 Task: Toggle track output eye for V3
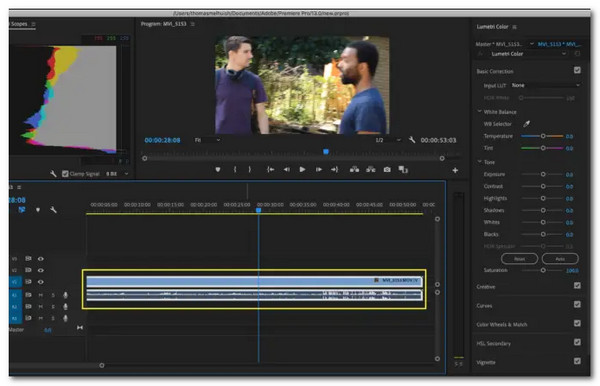tap(41, 259)
